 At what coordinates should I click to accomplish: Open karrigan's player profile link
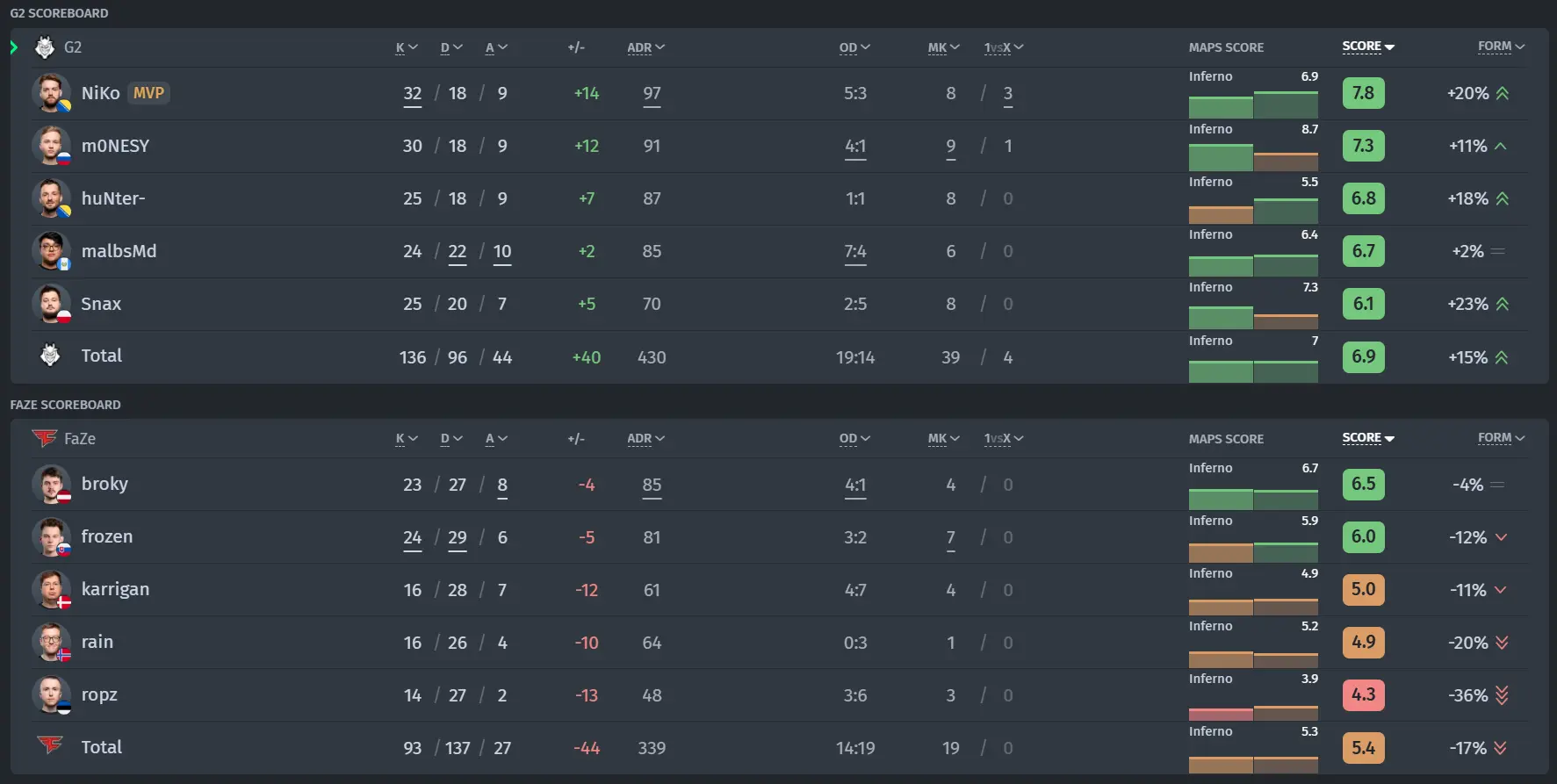coord(115,590)
